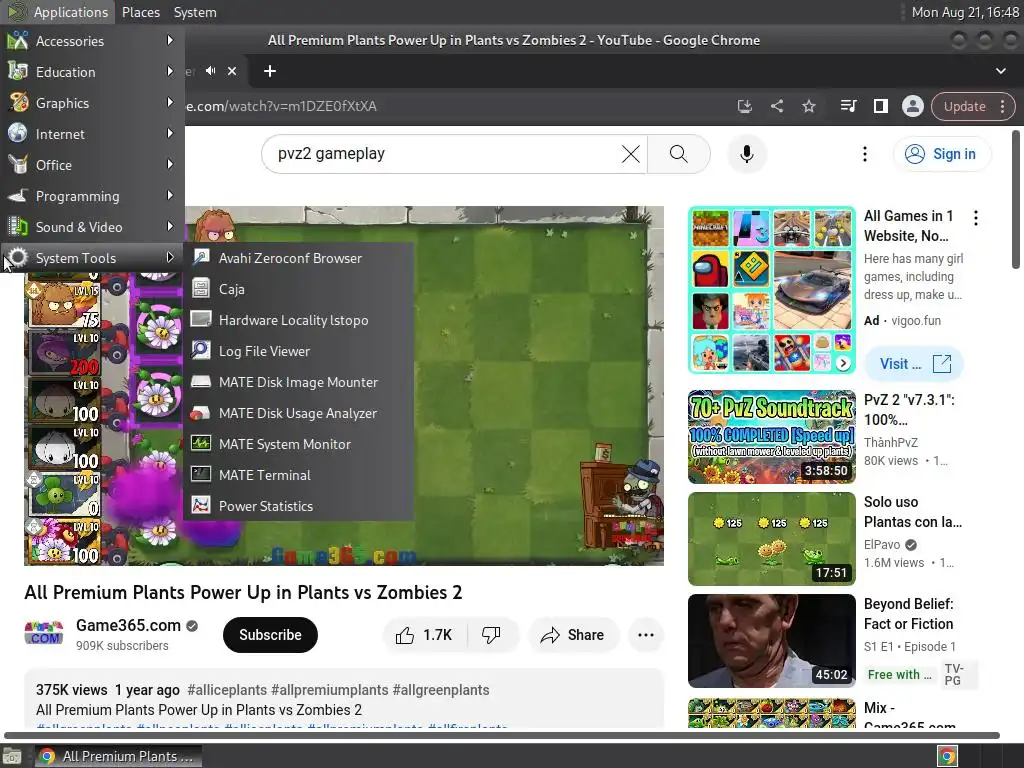Expand the Sound & Video submenu

click(x=92, y=227)
